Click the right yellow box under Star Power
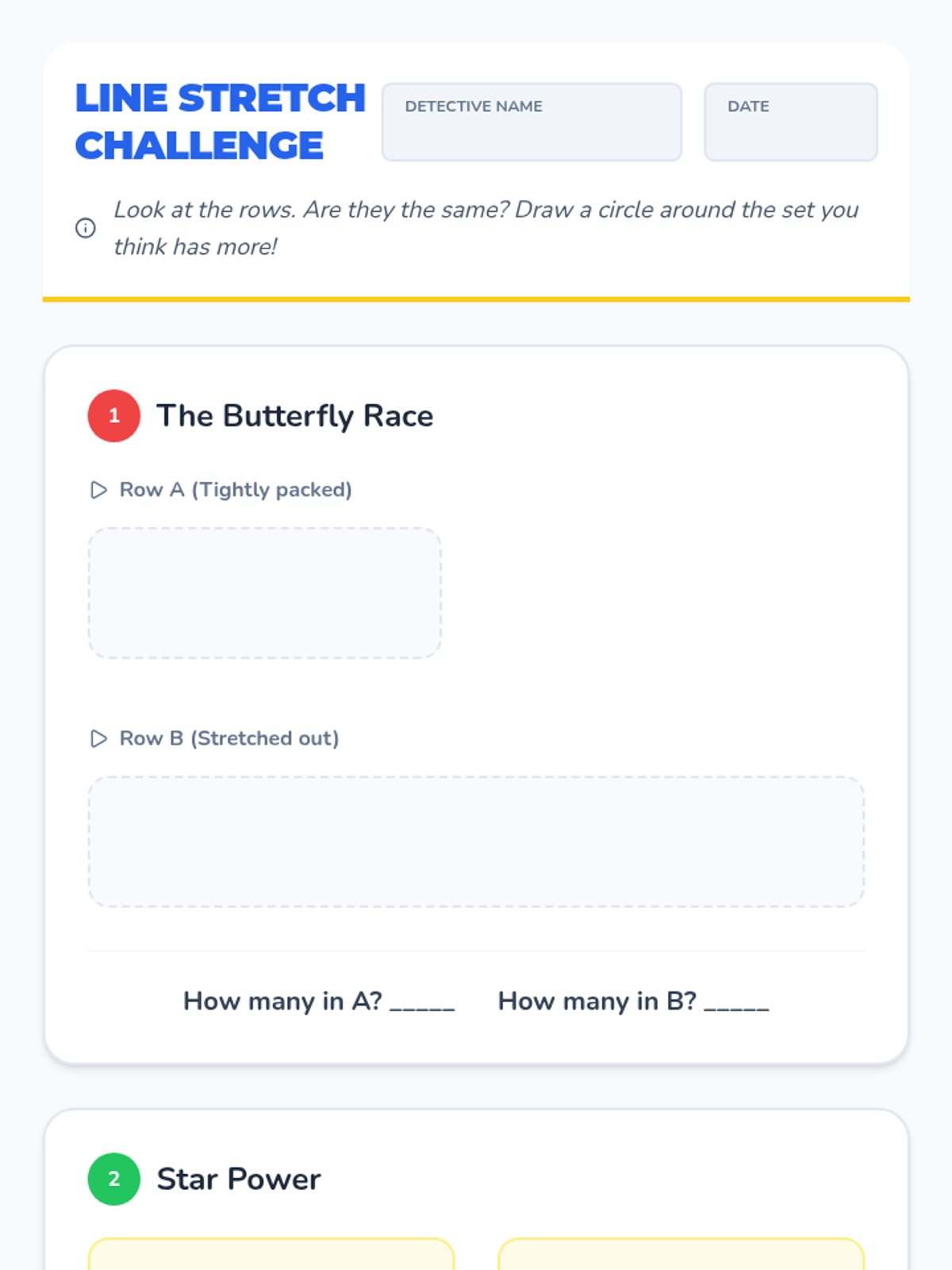 pos(681,1254)
